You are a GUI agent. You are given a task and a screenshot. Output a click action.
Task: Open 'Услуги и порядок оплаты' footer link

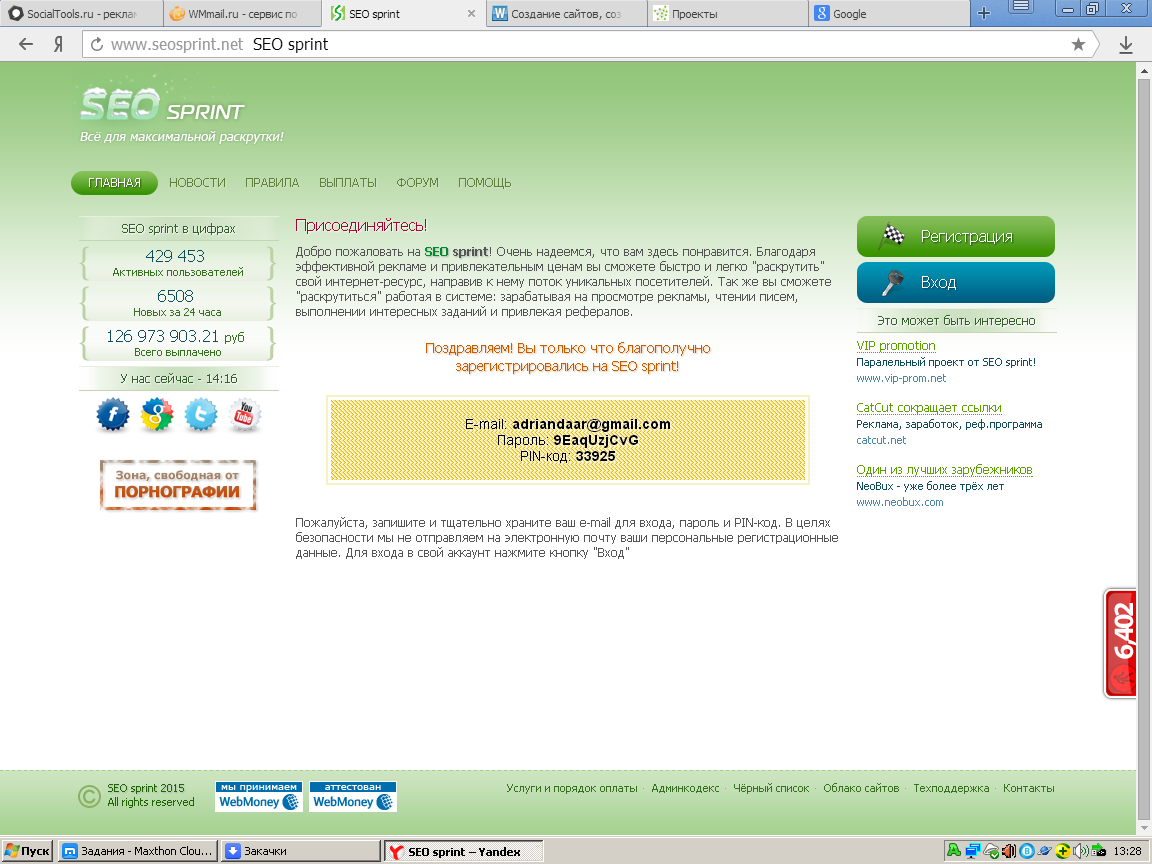pyautogui.click(x=572, y=788)
